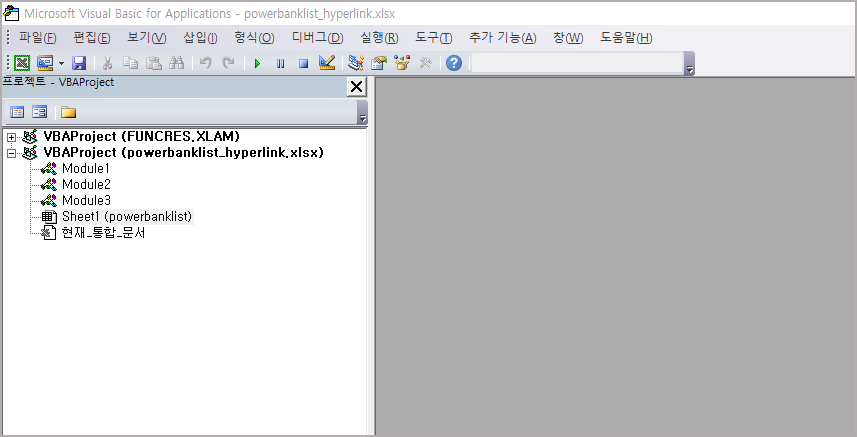The width and height of the screenshot is (857, 437).
Task: Select VBAProject (powerbanklist_hyperlink.xlsx) in the tree
Action: tap(183, 152)
